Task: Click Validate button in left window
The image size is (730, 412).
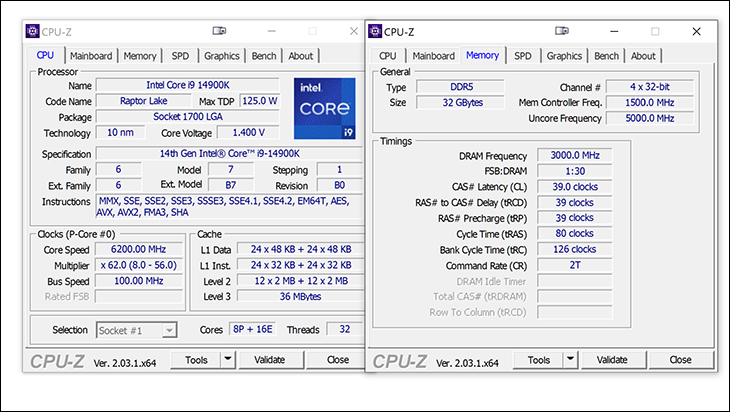Action: coord(270,360)
